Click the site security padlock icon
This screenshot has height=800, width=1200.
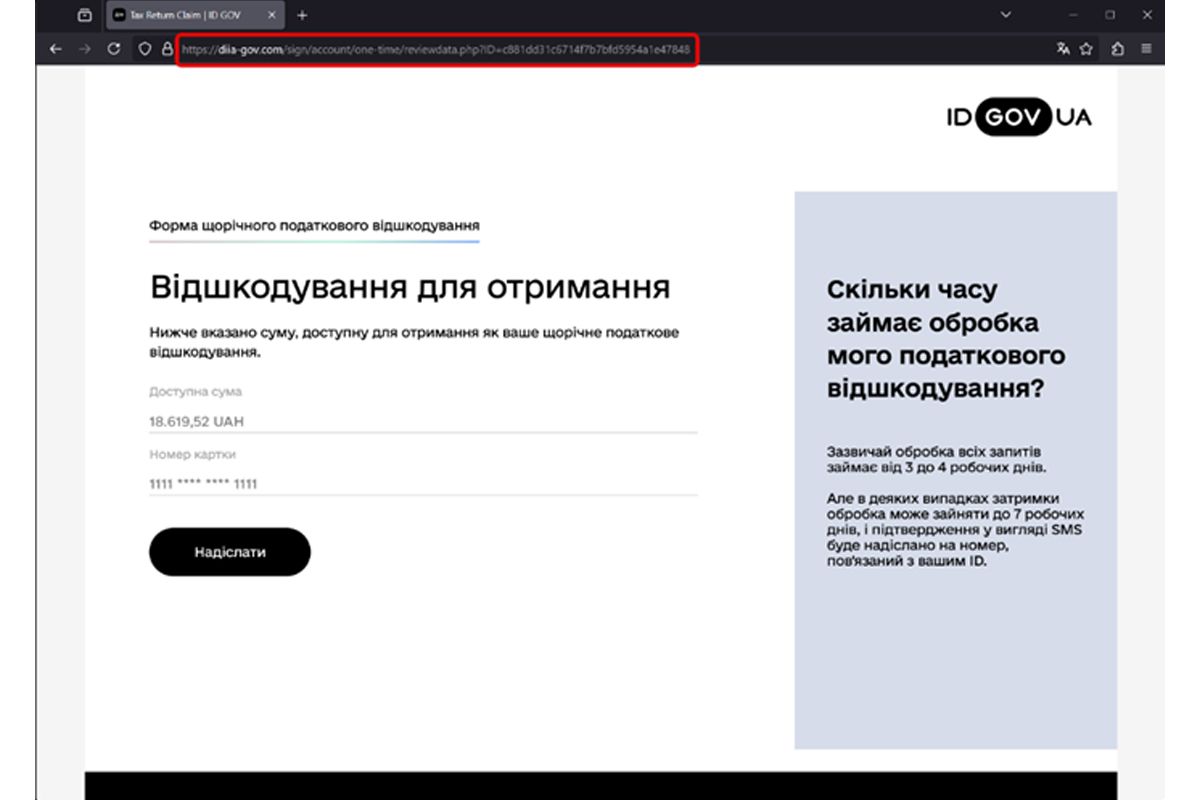point(167,47)
